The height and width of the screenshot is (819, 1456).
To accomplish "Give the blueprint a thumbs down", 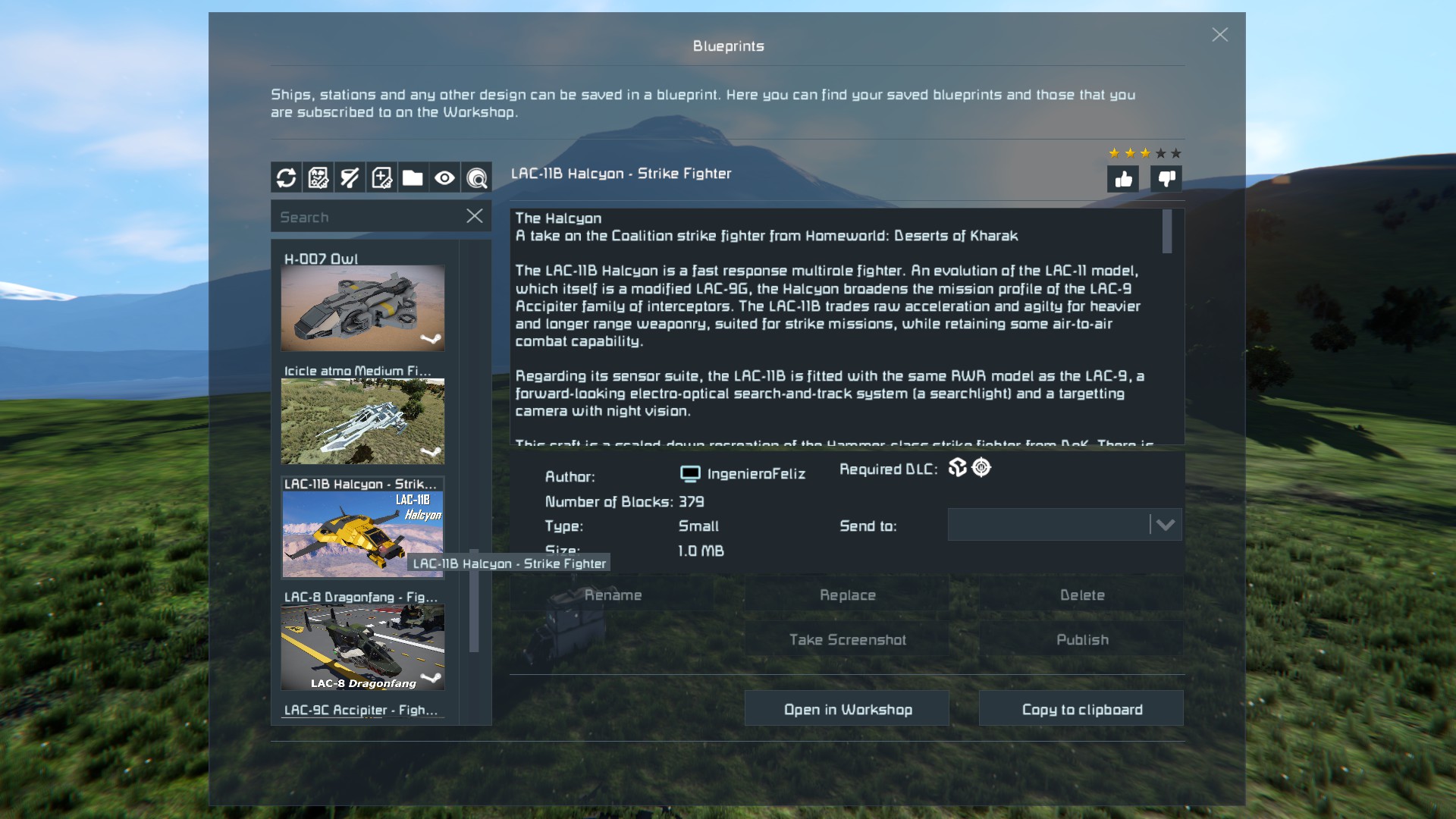I will pos(1166,179).
